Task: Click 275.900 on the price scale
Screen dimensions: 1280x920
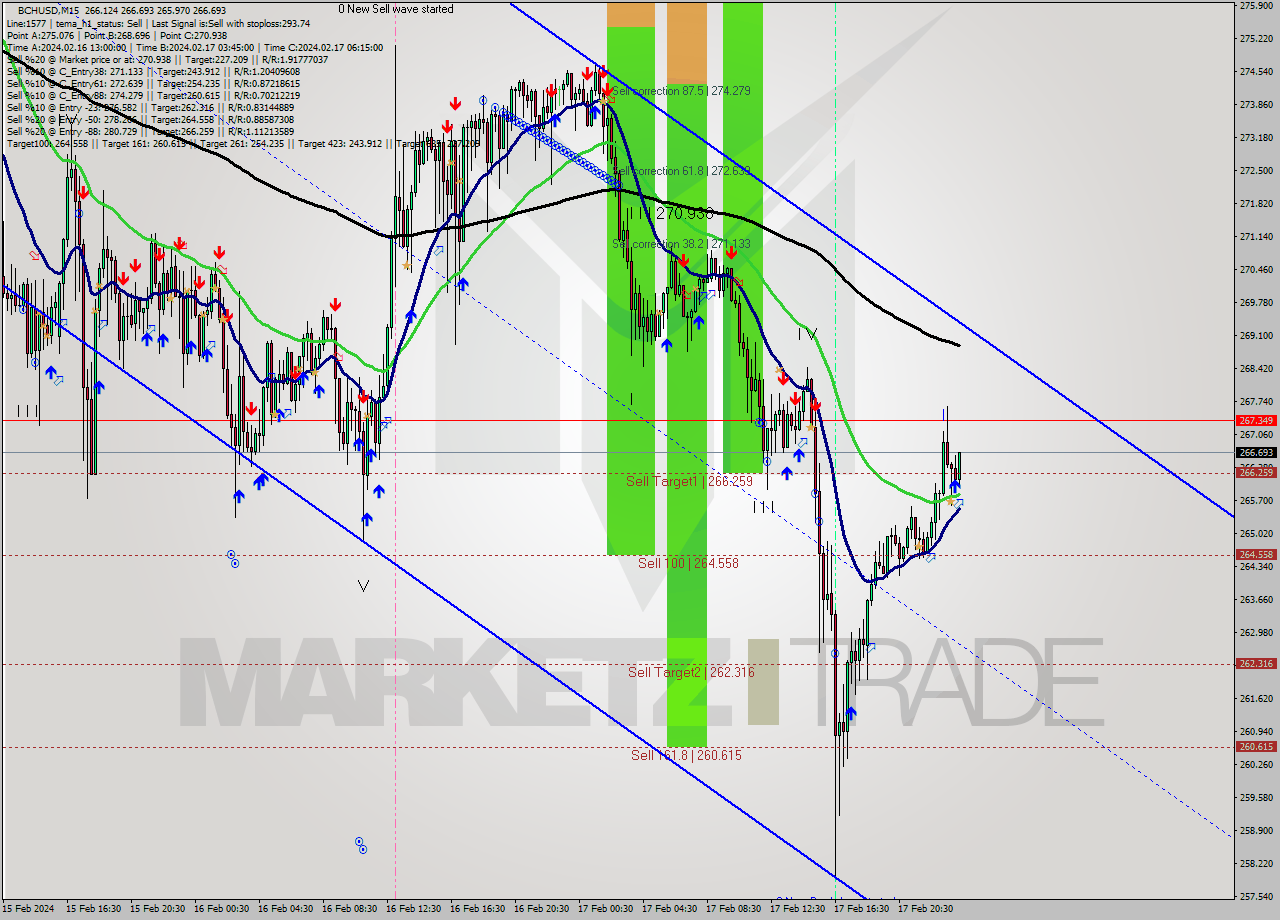Action: [x=1256, y=6]
